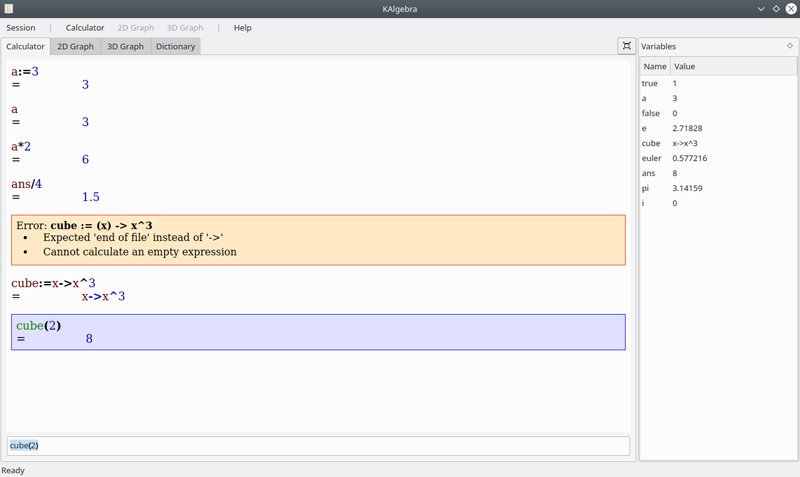Sort variables by Name column header
Viewport: 800px width, 477px height.
tap(655, 66)
